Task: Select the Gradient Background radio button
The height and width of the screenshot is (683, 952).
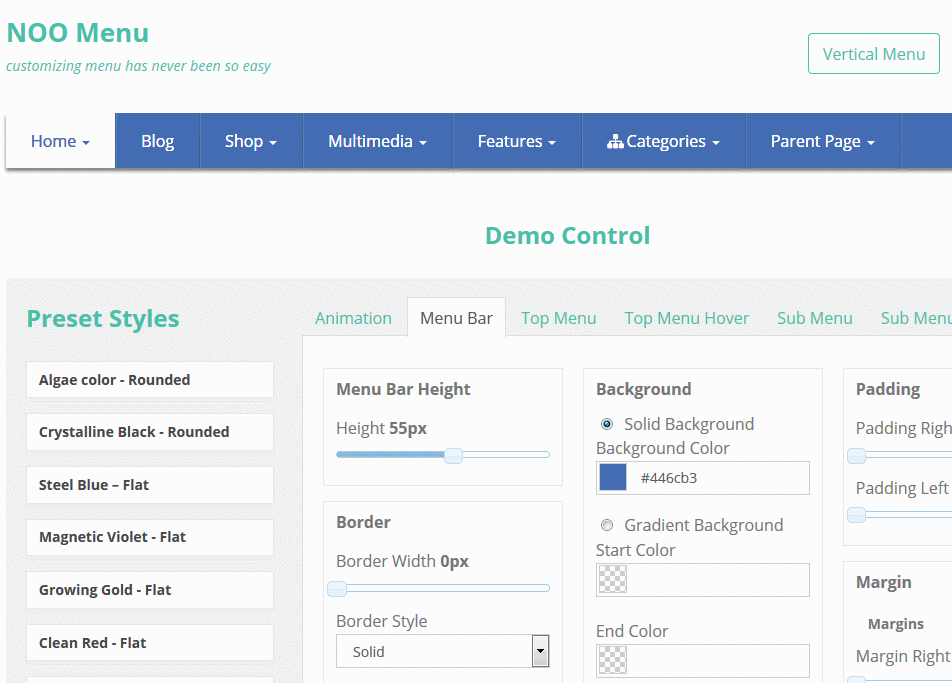Action: click(x=607, y=525)
